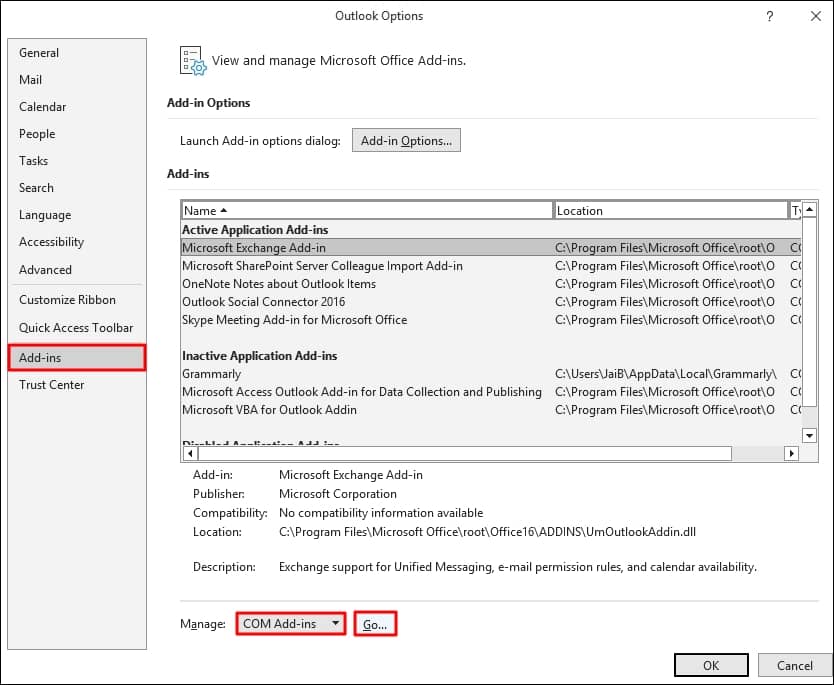This screenshot has height=685, width=834.
Task: Open Customize Ribbon settings
Action: (77, 300)
